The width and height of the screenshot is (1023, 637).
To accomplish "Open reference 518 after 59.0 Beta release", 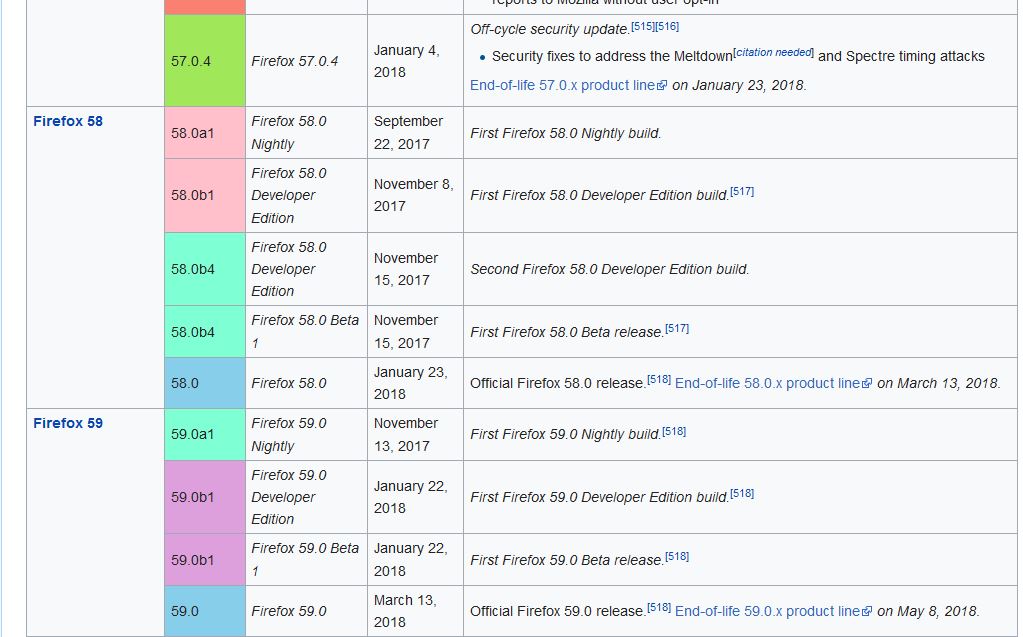I will click(677, 557).
